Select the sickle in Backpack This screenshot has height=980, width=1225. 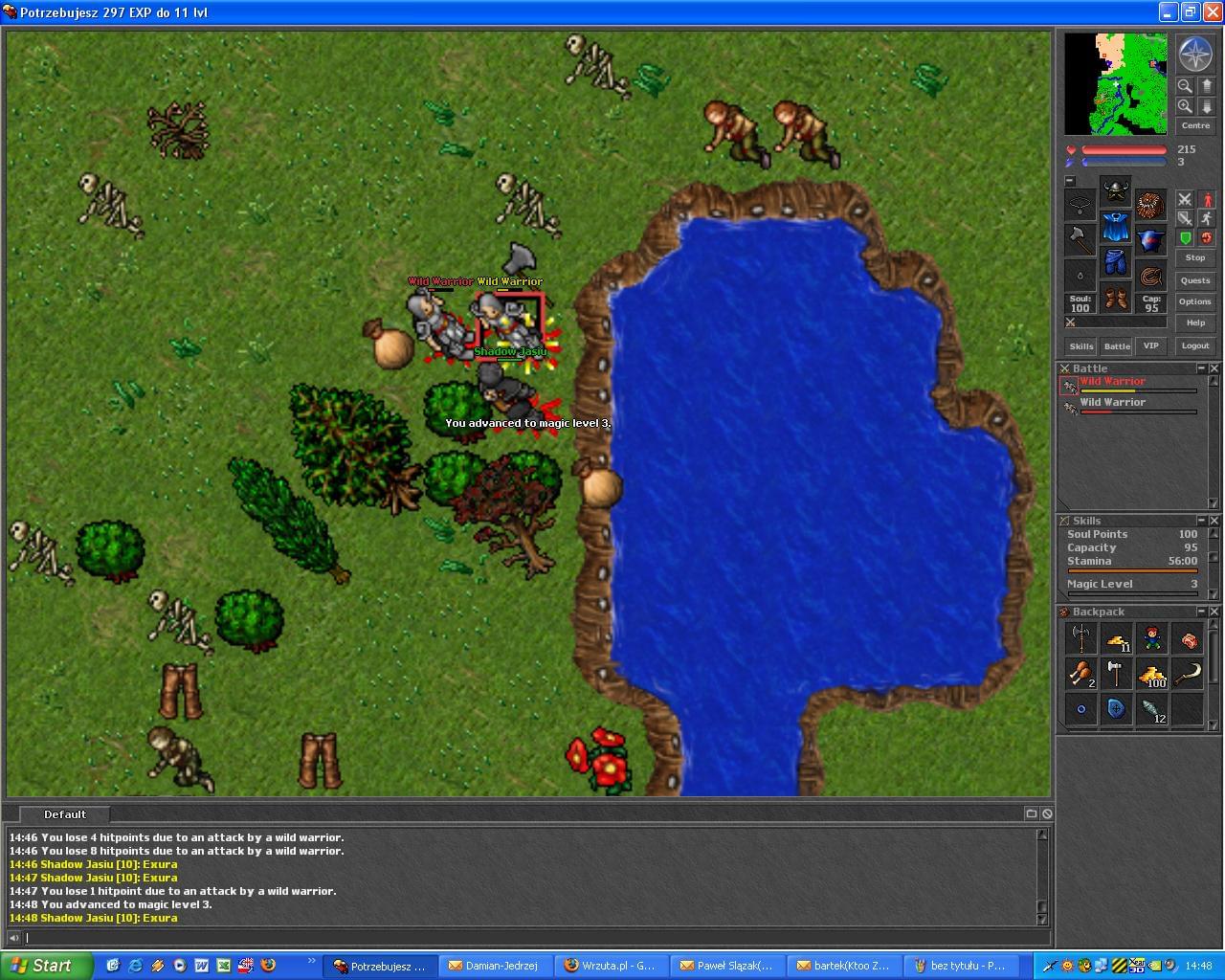1187,674
